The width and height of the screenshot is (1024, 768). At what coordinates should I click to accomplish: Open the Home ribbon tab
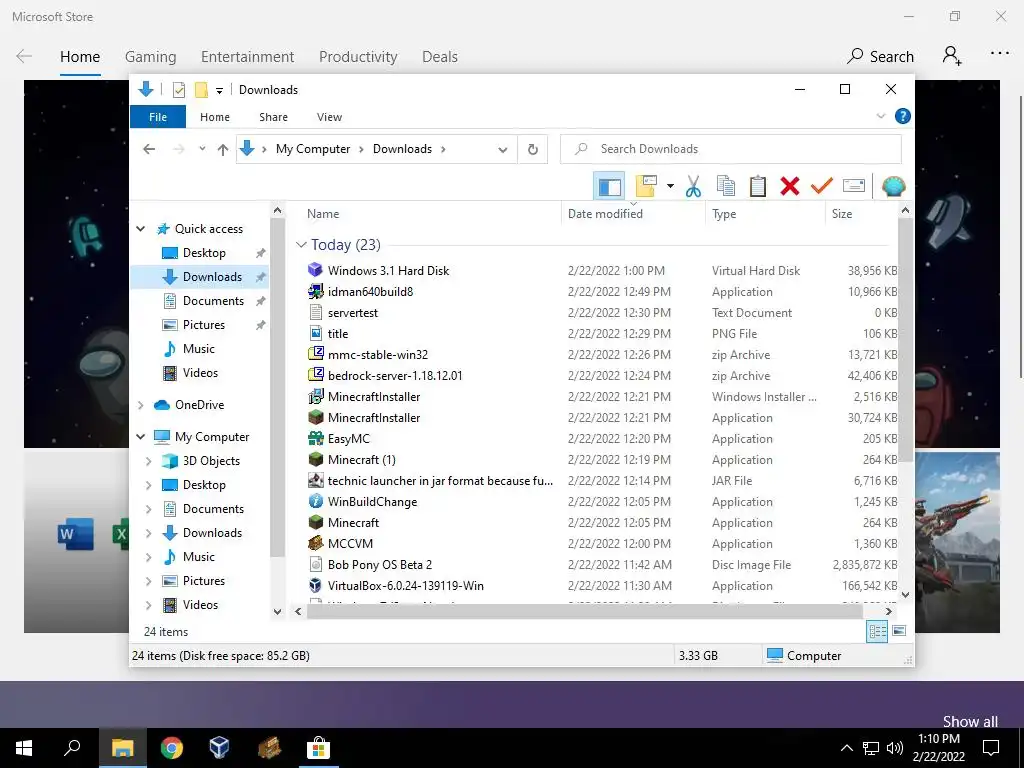click(x=215, y=117)
